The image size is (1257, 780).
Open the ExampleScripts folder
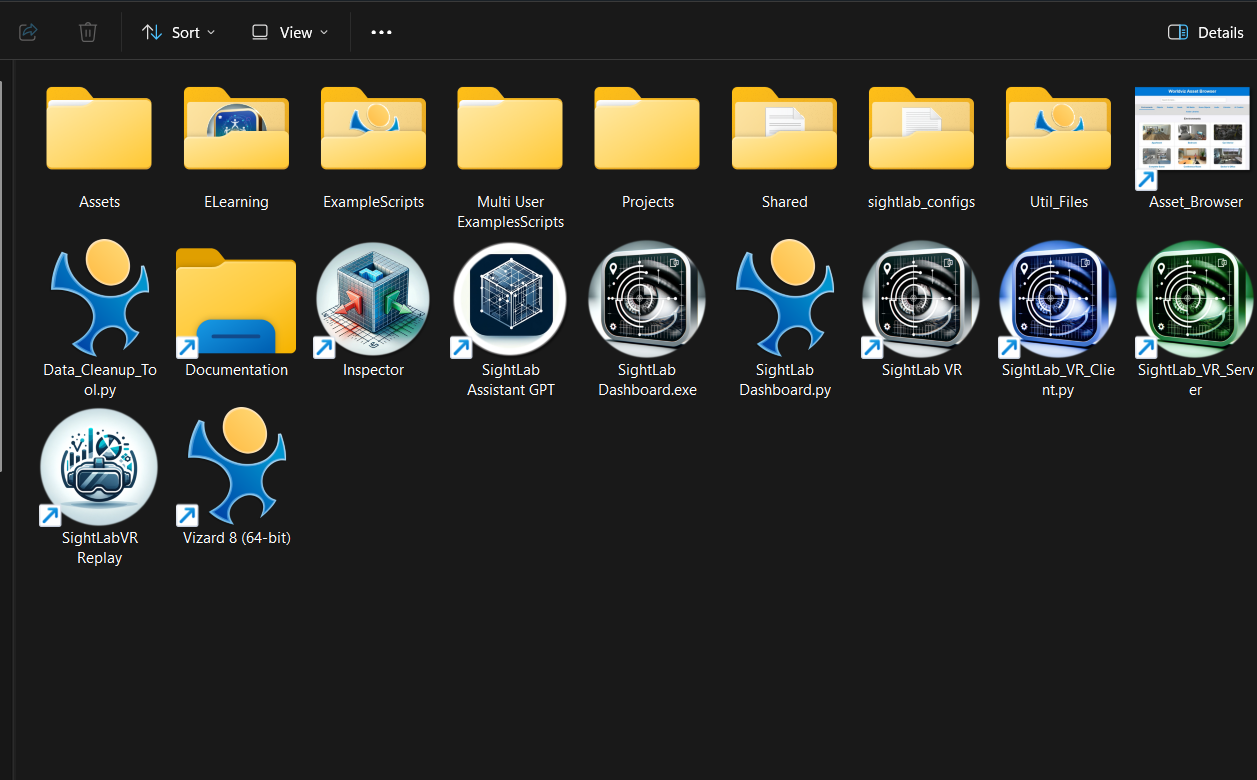tap(373, 130)
